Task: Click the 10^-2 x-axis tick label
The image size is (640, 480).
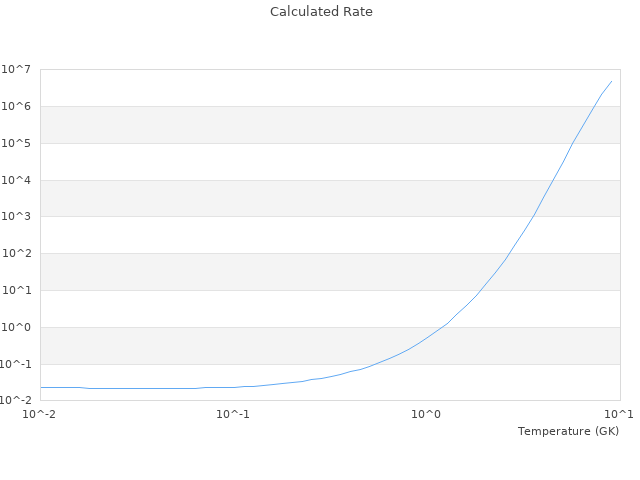Action: (40, 414)
